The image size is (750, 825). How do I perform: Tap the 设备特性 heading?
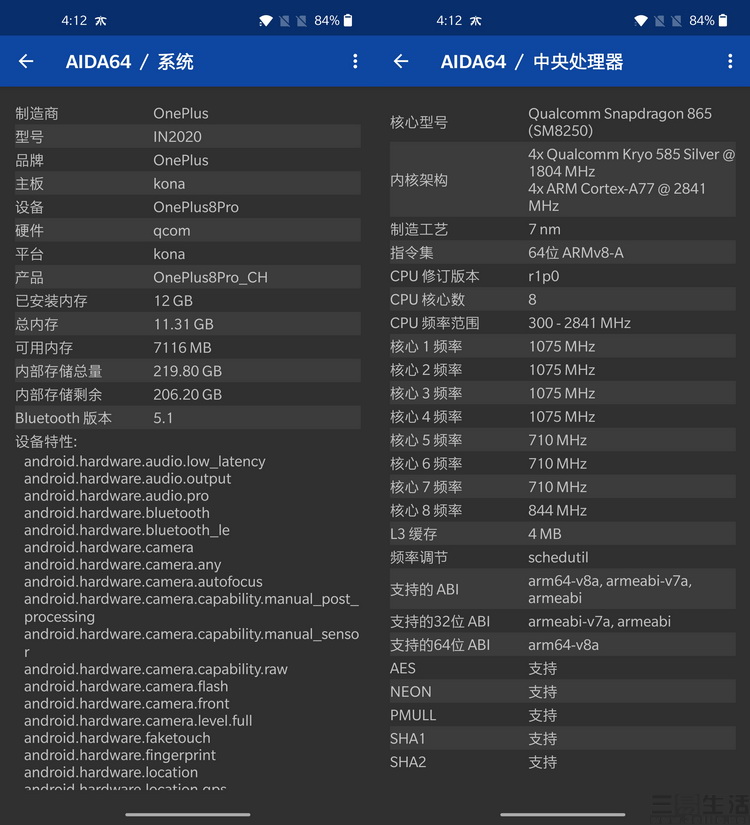tap(46, 441)
